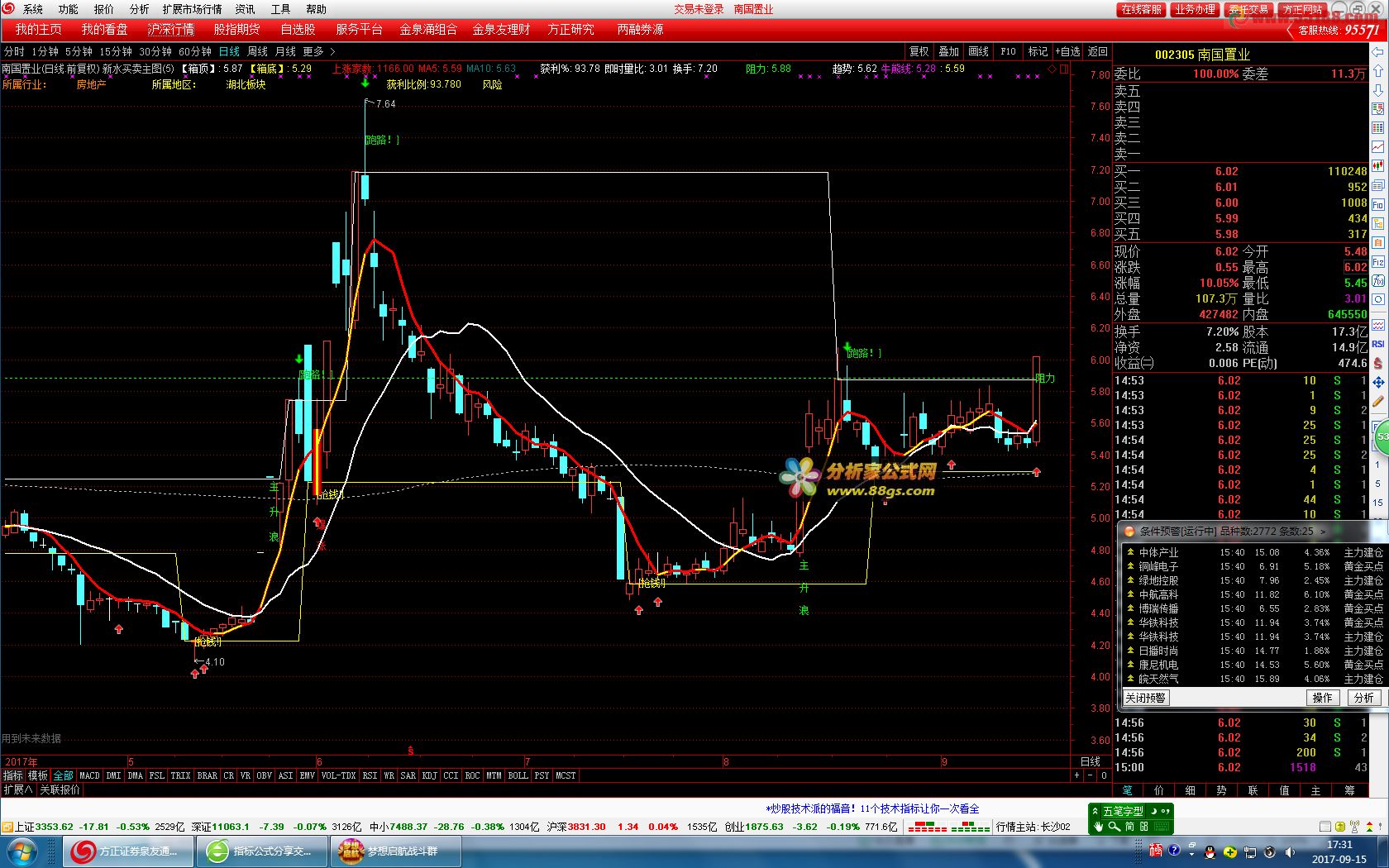Click the tree structure icon in right sidebar
The image size is (1389, 868).
tap(1378, 223)
